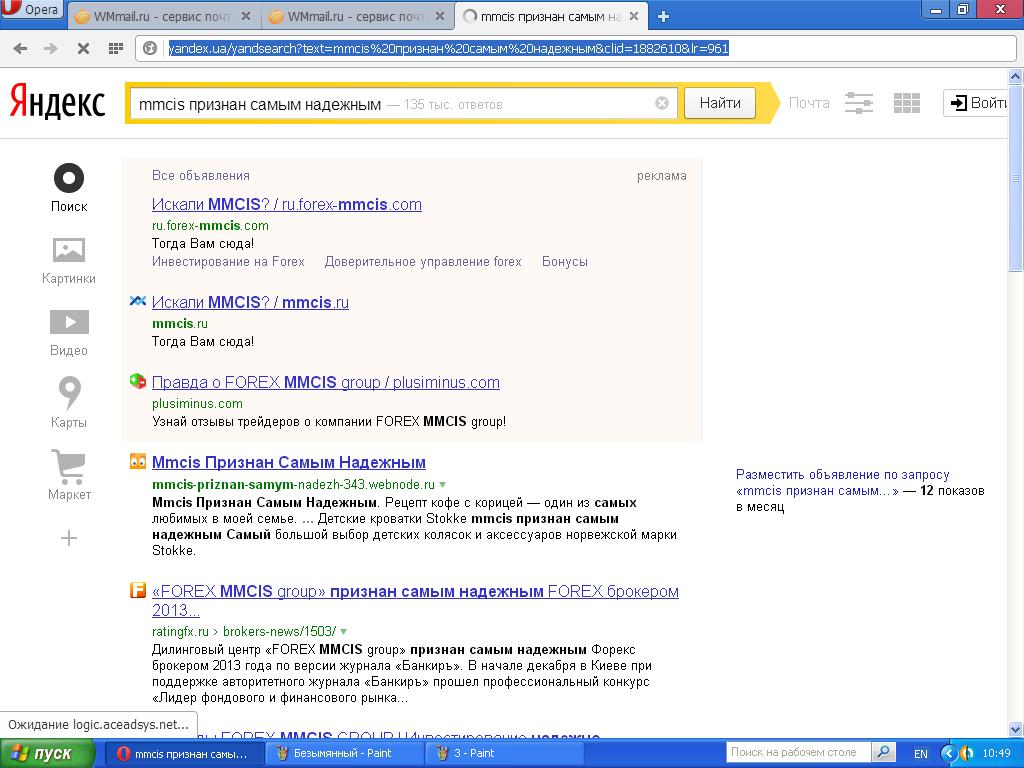This screenshot has width=1024, height=768.
Task: Open Маркет shopping section
Action: pyautogui.click(x=69, y=475)
